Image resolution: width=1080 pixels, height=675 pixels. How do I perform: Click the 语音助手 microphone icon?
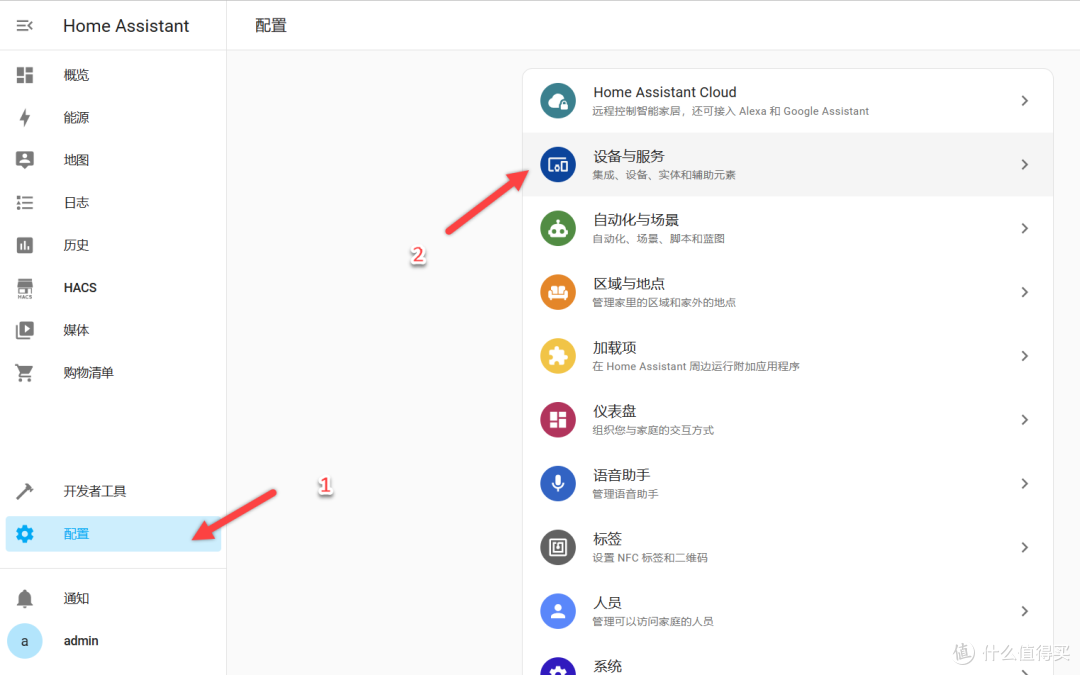558,484
